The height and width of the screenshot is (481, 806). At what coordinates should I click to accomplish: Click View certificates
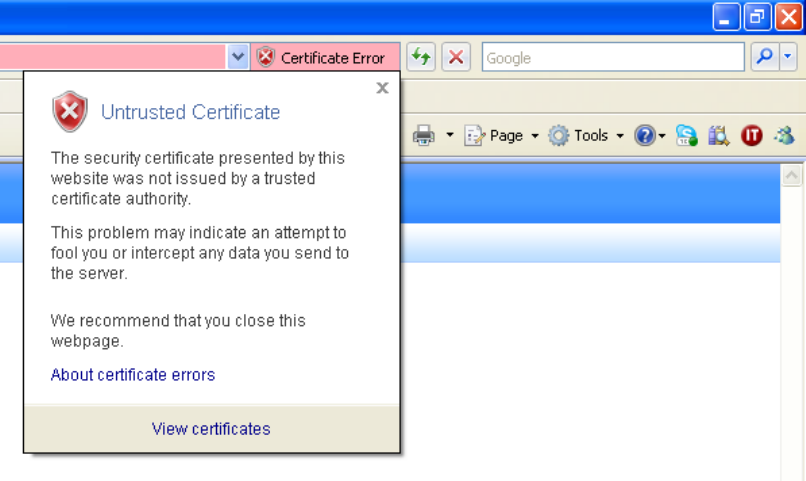point(211,429)
